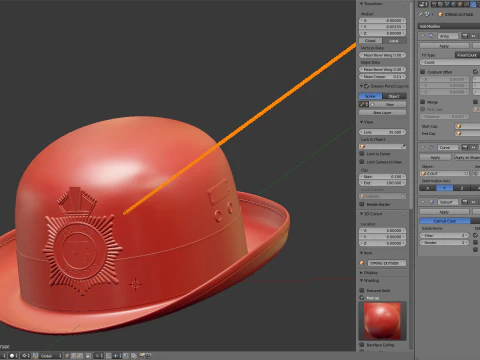Adjust Subsurf View subdivisions slider
Viewport: 480px width, 360px height.
tap(444, 235)
